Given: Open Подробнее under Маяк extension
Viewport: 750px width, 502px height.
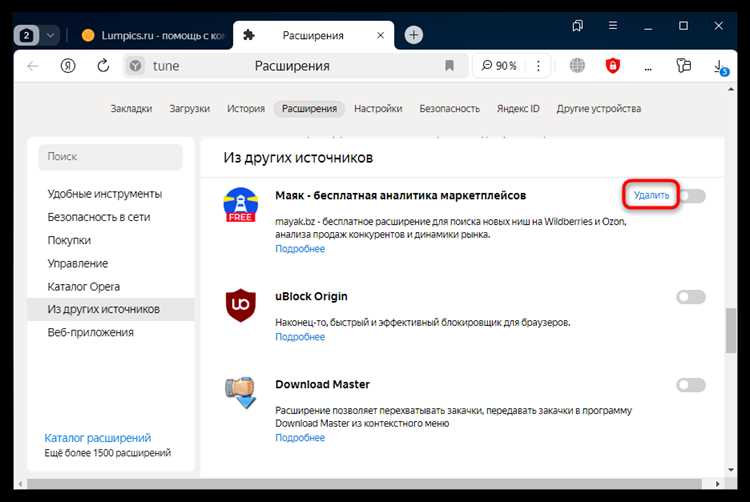Looking at the screenshot, I should coord(300,249).
